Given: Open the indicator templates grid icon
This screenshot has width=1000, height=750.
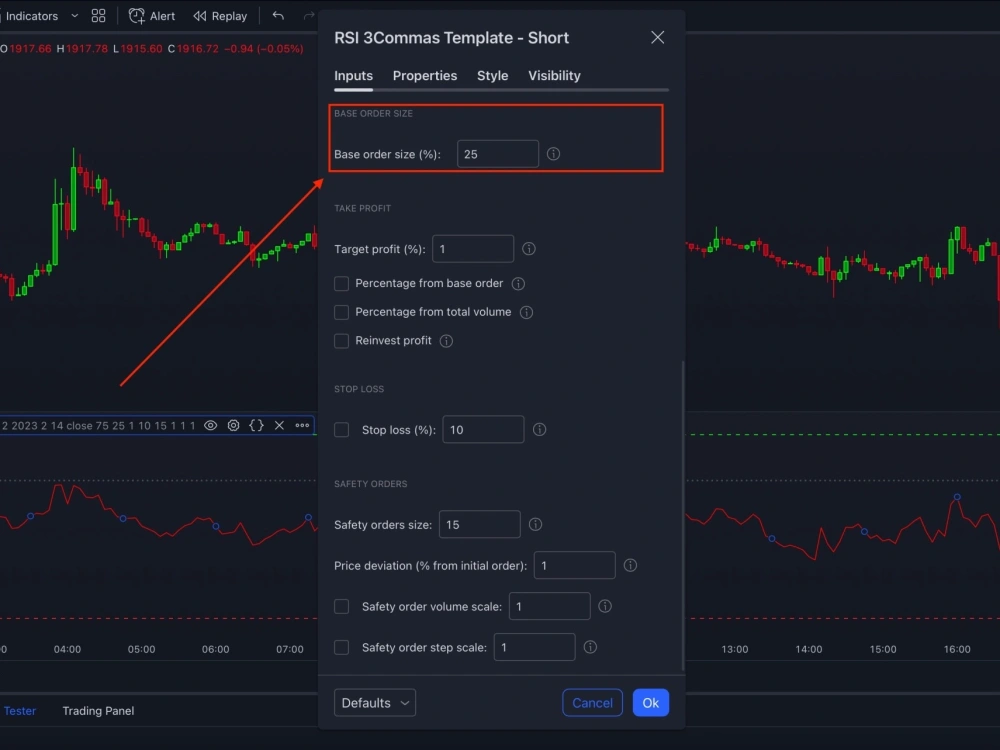Looking at the screenshot, I should point(98,16).
